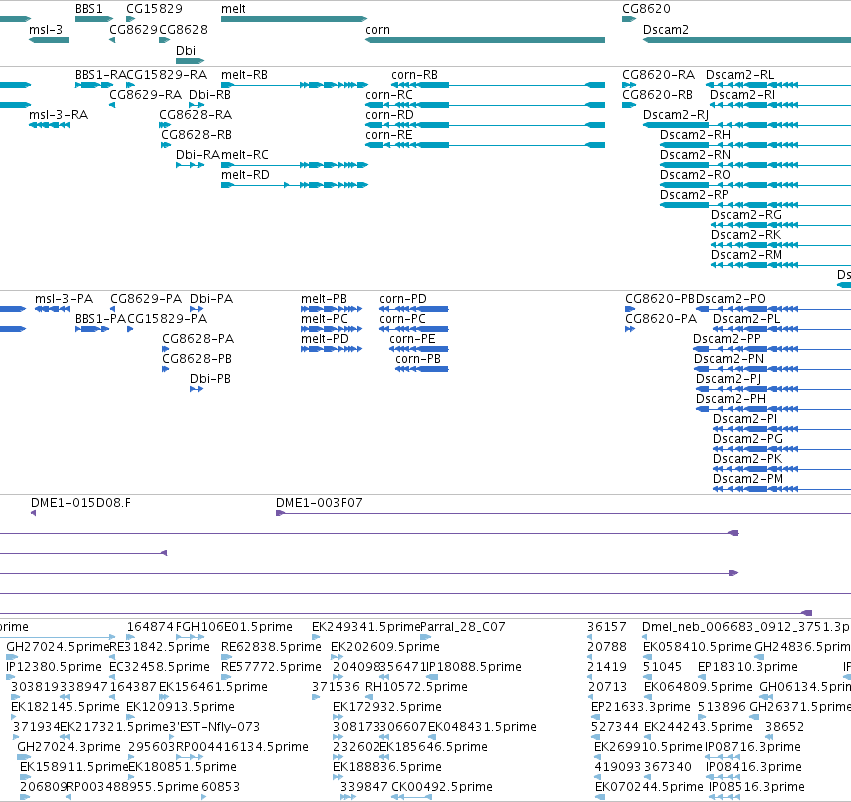Click the Dscam2-RH transcript label
851x802 pixels.
pyautogui.click(x=695, y=135)
